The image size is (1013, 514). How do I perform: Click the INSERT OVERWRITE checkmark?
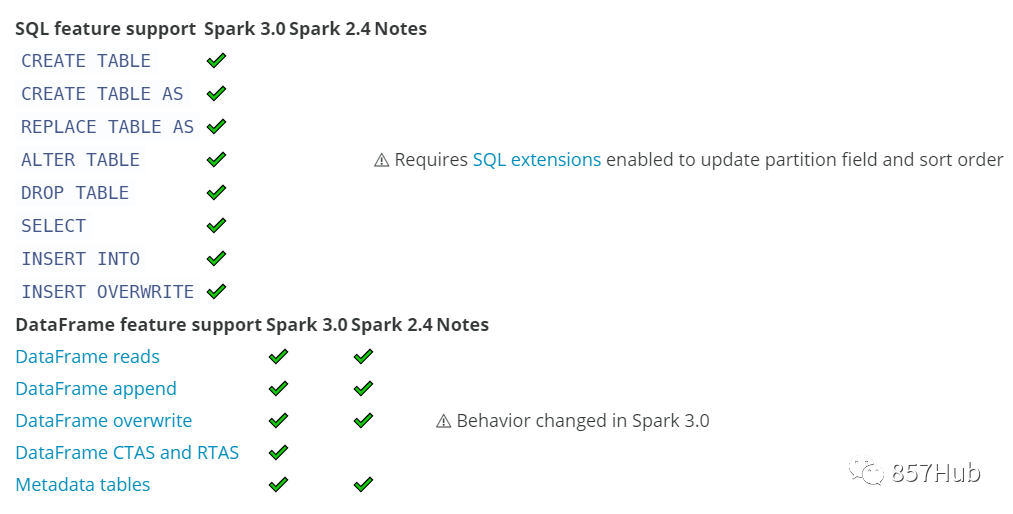pyautogui.click(x=216, y=292)
